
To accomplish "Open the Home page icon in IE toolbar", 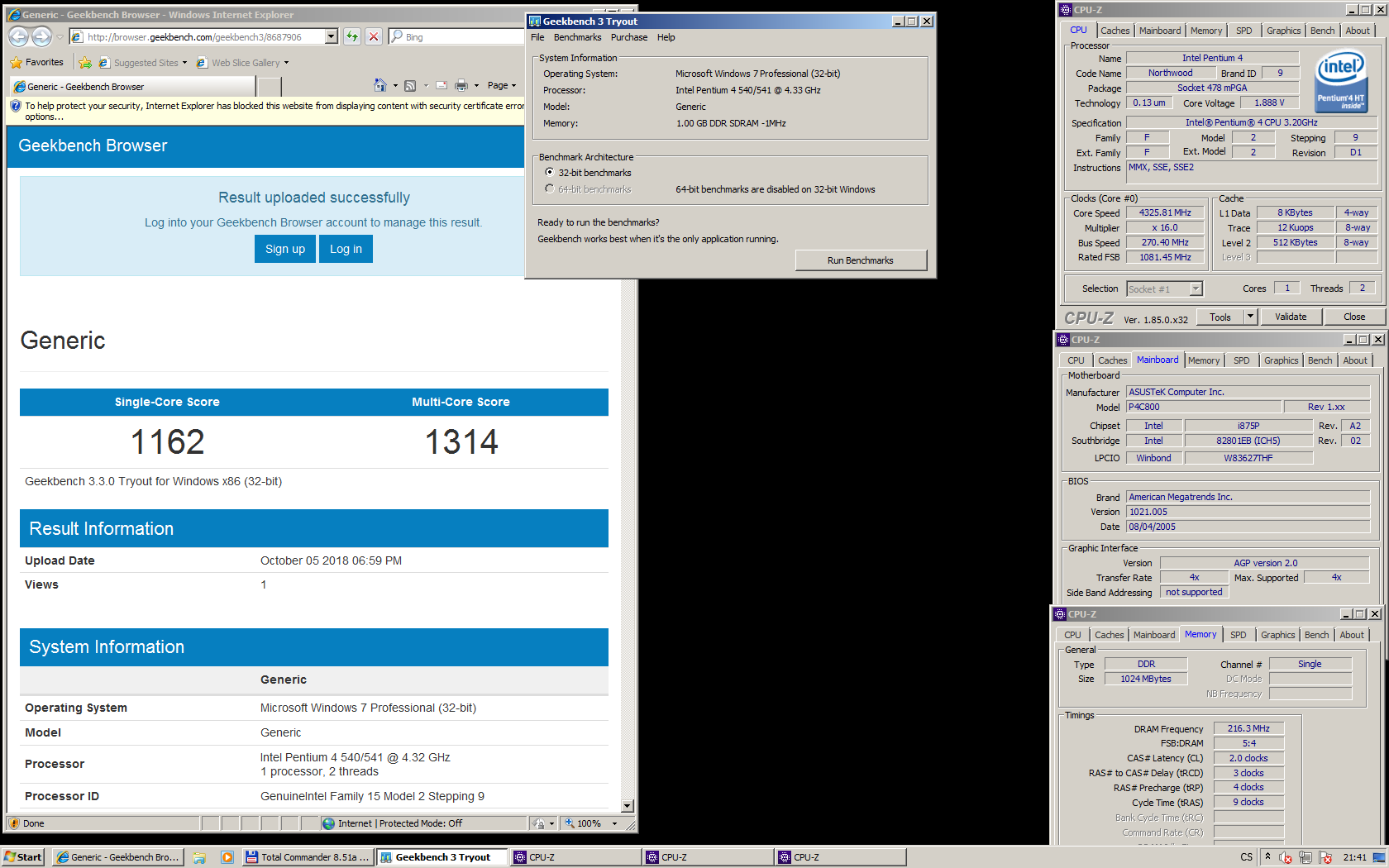I will 379,85.
